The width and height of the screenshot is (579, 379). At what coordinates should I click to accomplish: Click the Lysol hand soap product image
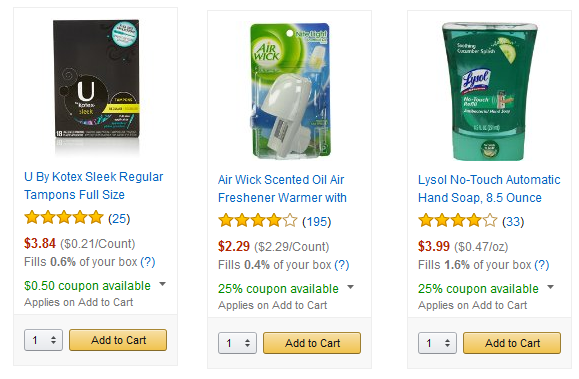pyautogui.click(x=490, y=91)
